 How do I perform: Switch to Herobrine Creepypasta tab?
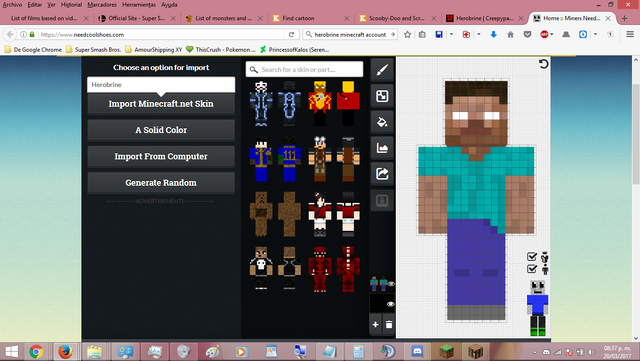[x=484, y=18]
